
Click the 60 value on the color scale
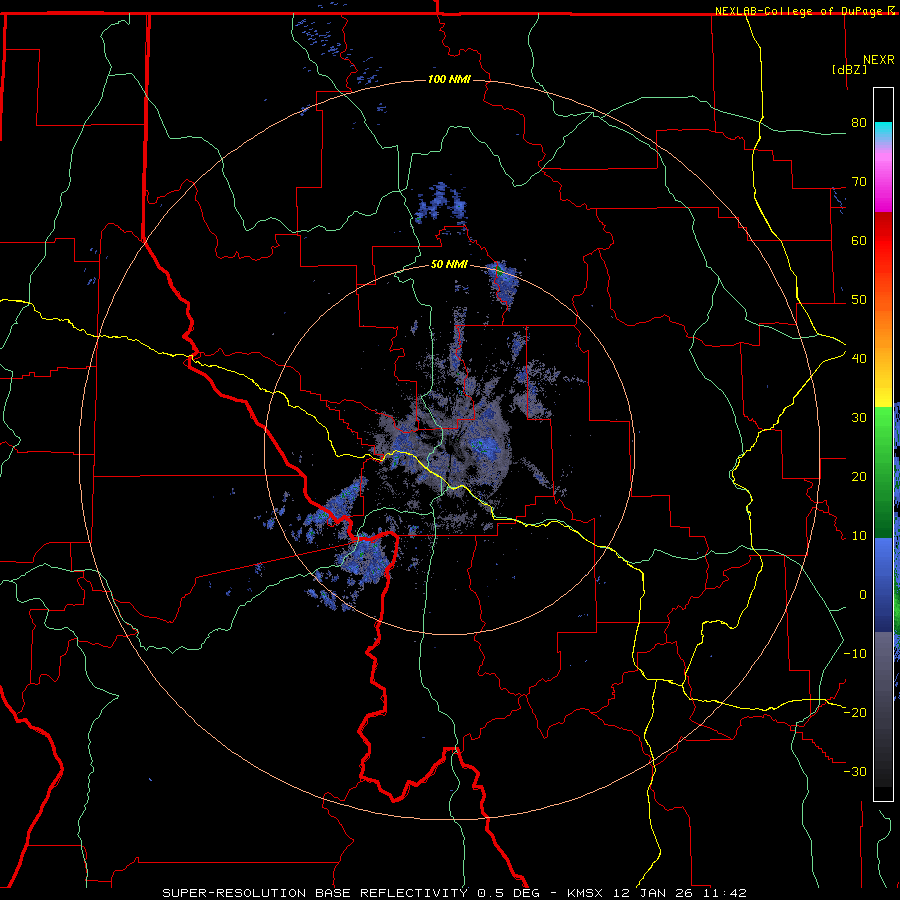(x=859, y=240)
